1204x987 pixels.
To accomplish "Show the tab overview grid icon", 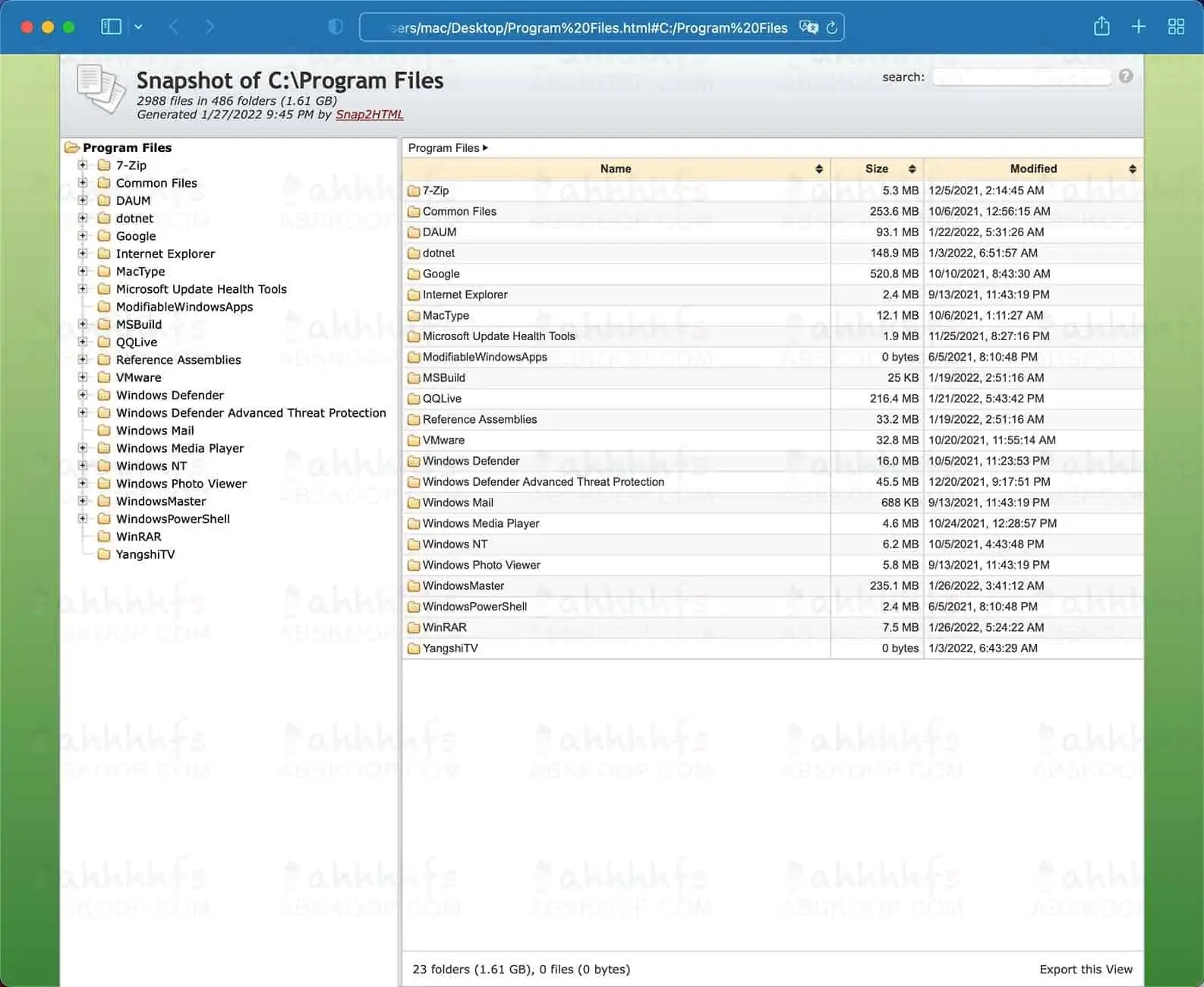I will pos(1176,27).
